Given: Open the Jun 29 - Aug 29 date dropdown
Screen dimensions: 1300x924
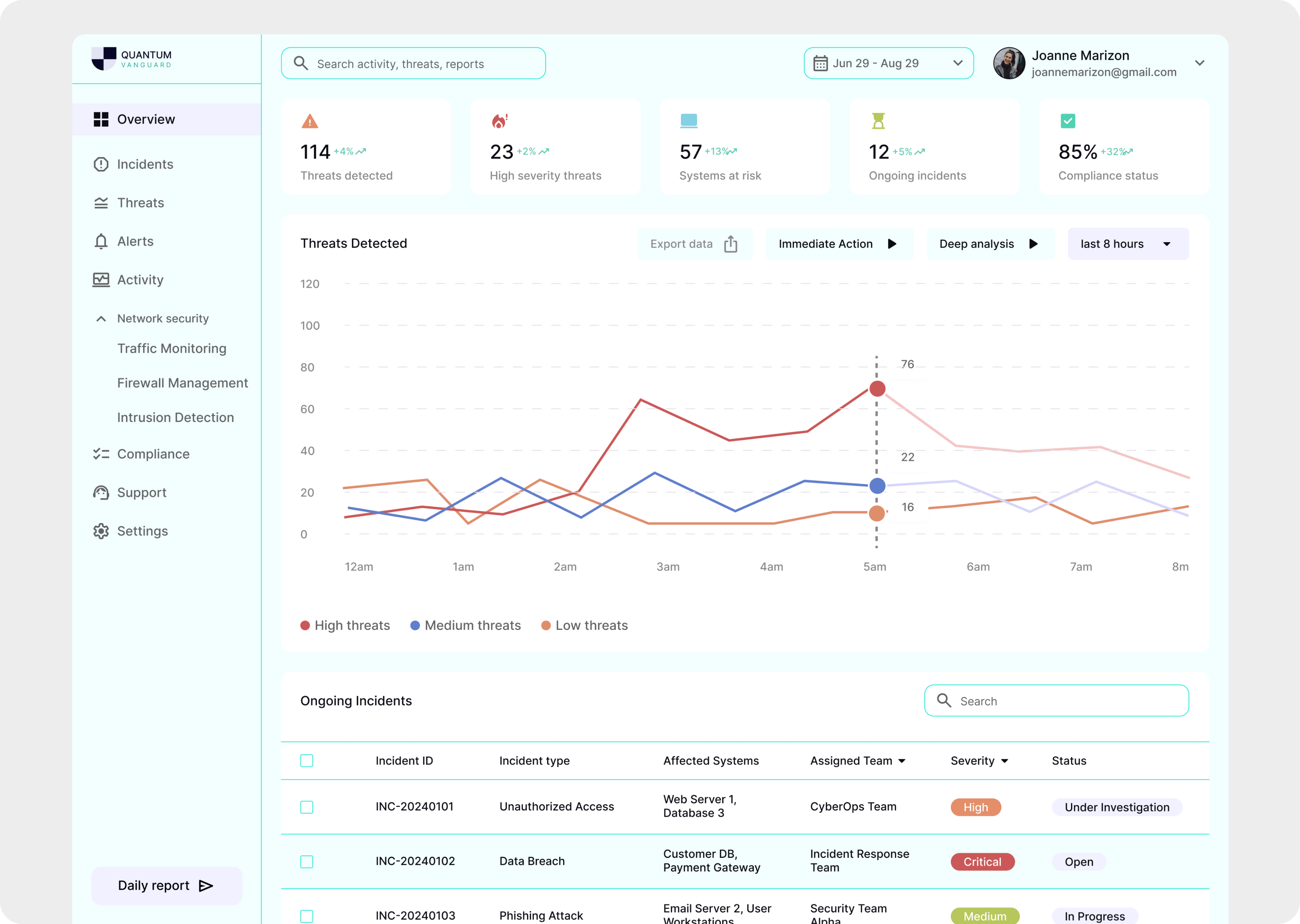Looking at the screenshot, I should pyautogui.click(x=889, y=63).
